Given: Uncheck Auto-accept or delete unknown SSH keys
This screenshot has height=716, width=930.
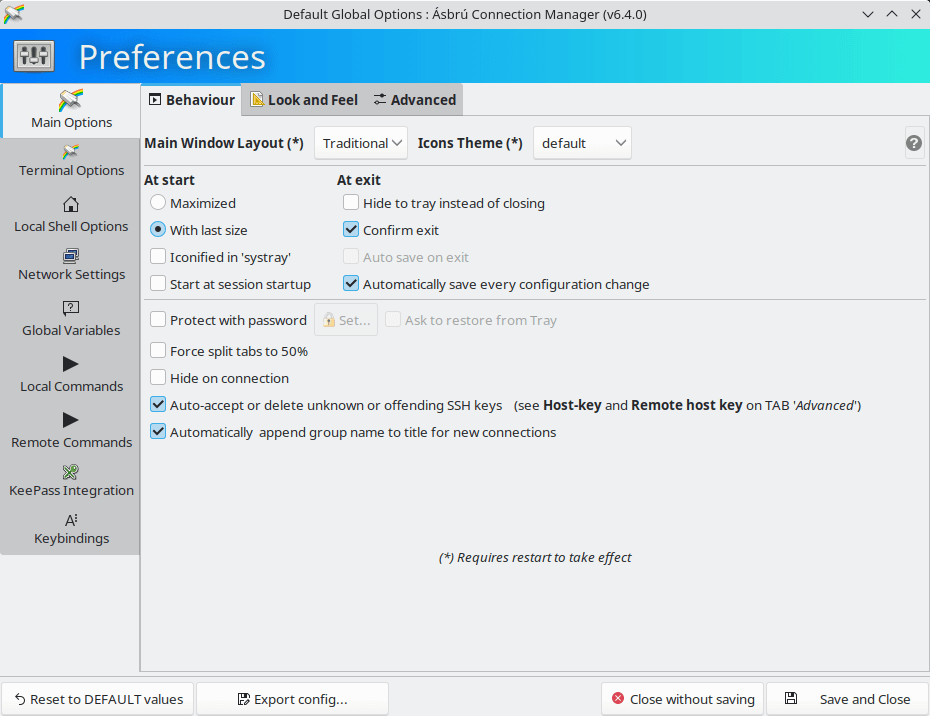Looking at the screenshot, I should (x=158, y=405).
